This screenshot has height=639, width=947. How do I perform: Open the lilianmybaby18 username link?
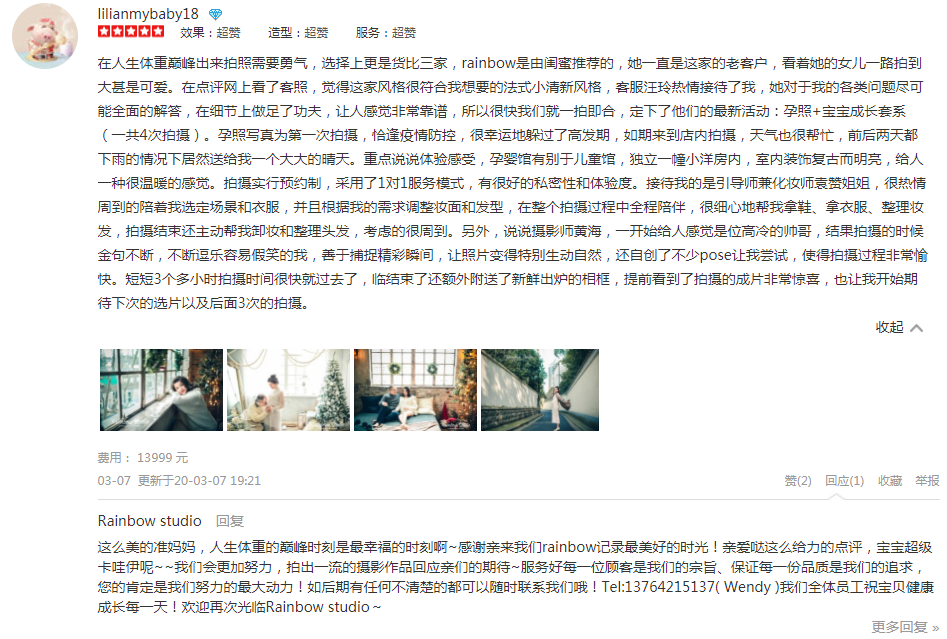pos(148,13)
